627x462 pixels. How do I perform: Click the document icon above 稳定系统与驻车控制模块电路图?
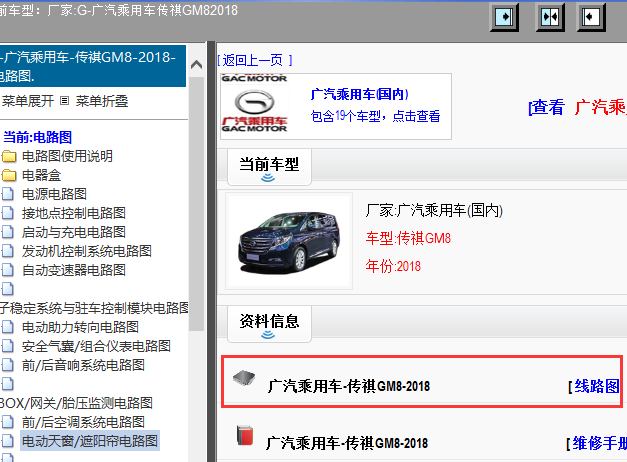click(x=8, y=288)
